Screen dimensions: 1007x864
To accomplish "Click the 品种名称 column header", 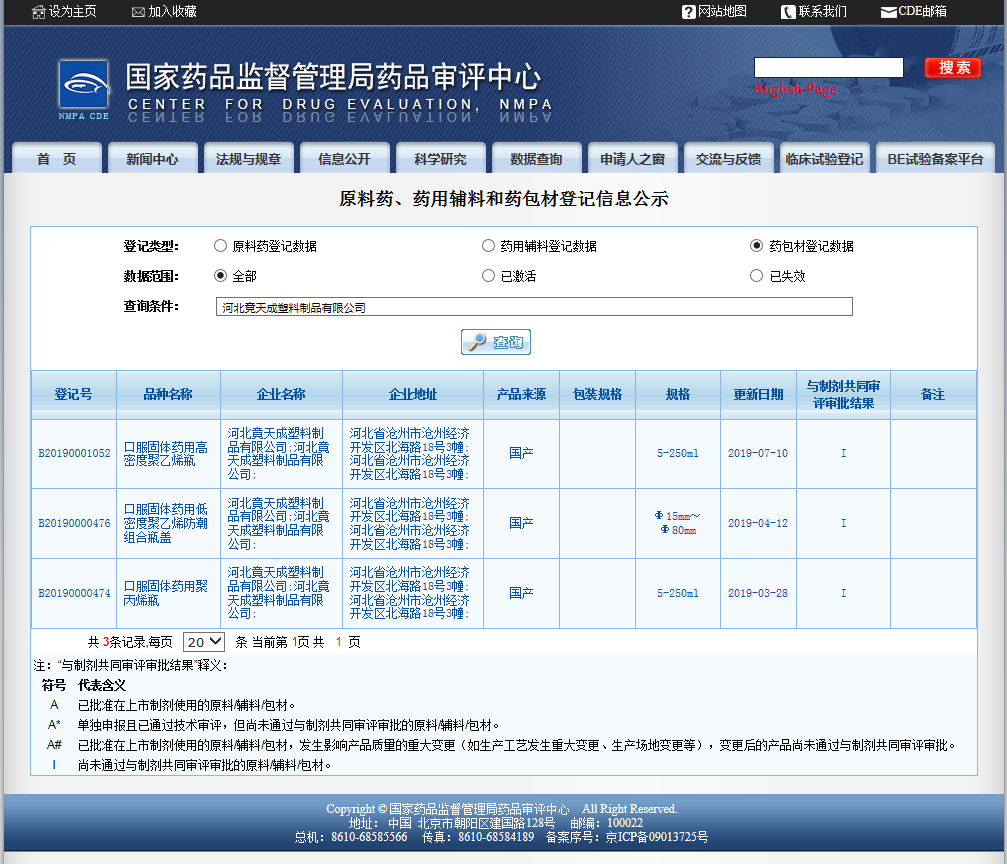I will click(x=168, y=394).
